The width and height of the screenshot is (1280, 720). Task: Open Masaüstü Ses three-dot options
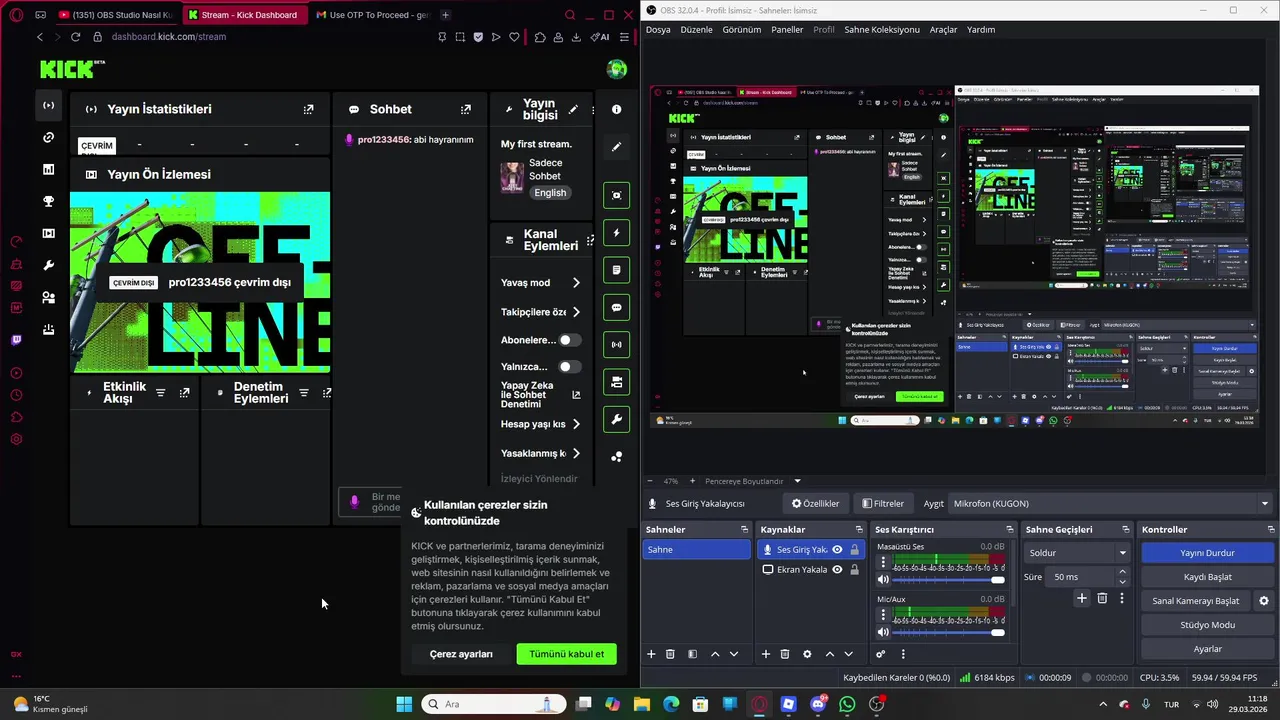(x=883, y=564)
